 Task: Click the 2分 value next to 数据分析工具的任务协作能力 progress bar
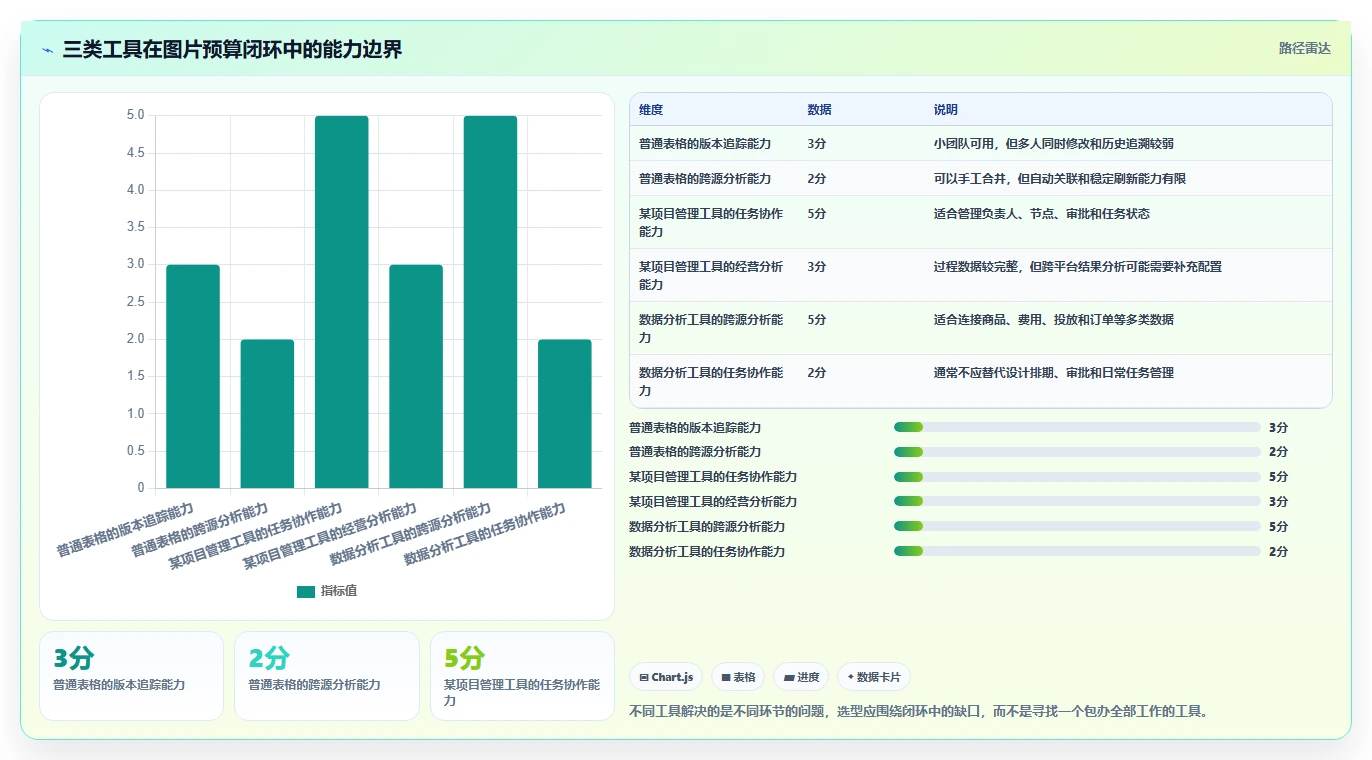1278,551
